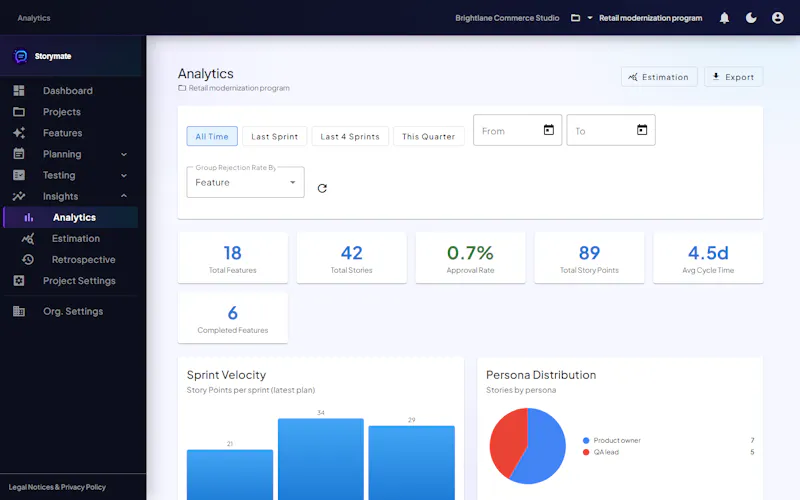This screenshot has height=500, width=800.
Task: Click the Retrospective history icon
Action: pyautogui.click(x=28, y=259)
